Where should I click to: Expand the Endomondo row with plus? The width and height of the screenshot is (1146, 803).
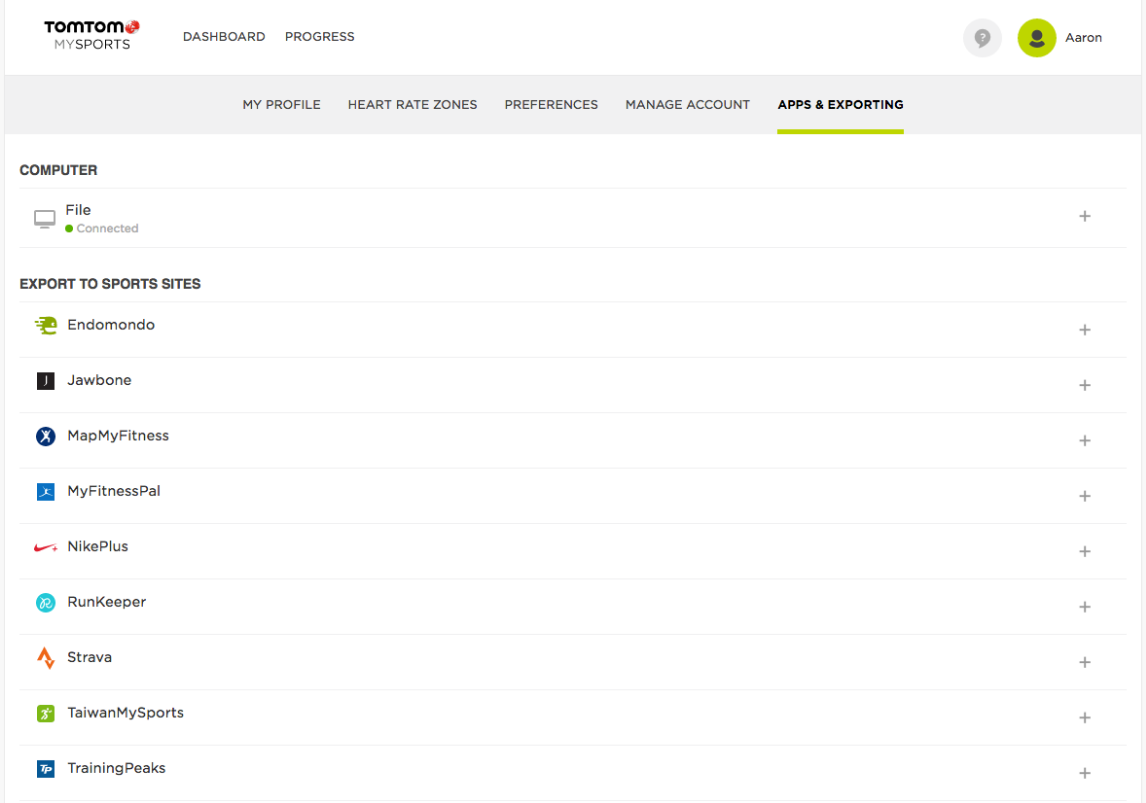pos(1085,330)
